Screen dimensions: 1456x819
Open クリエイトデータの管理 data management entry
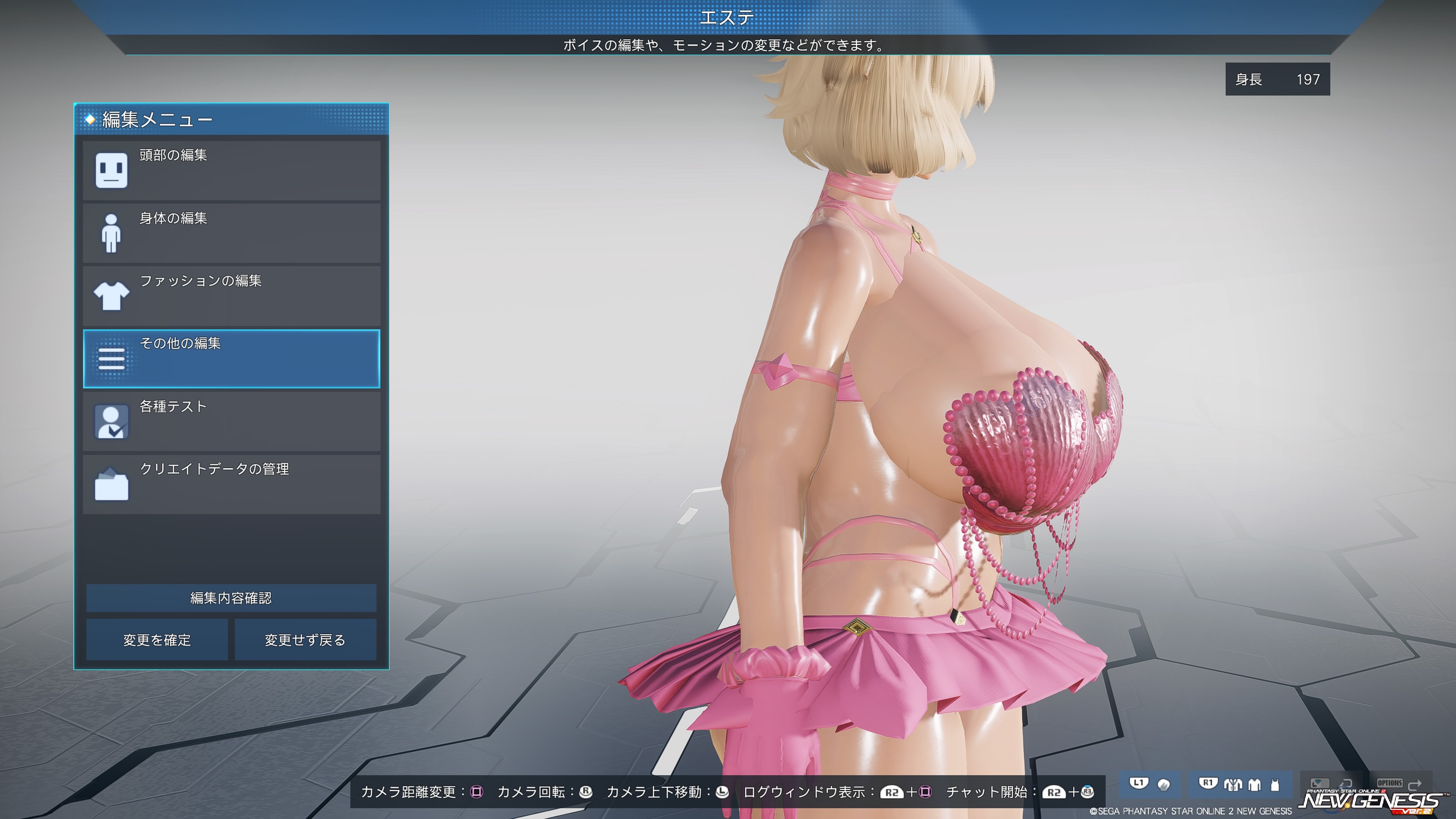[231, 484]
